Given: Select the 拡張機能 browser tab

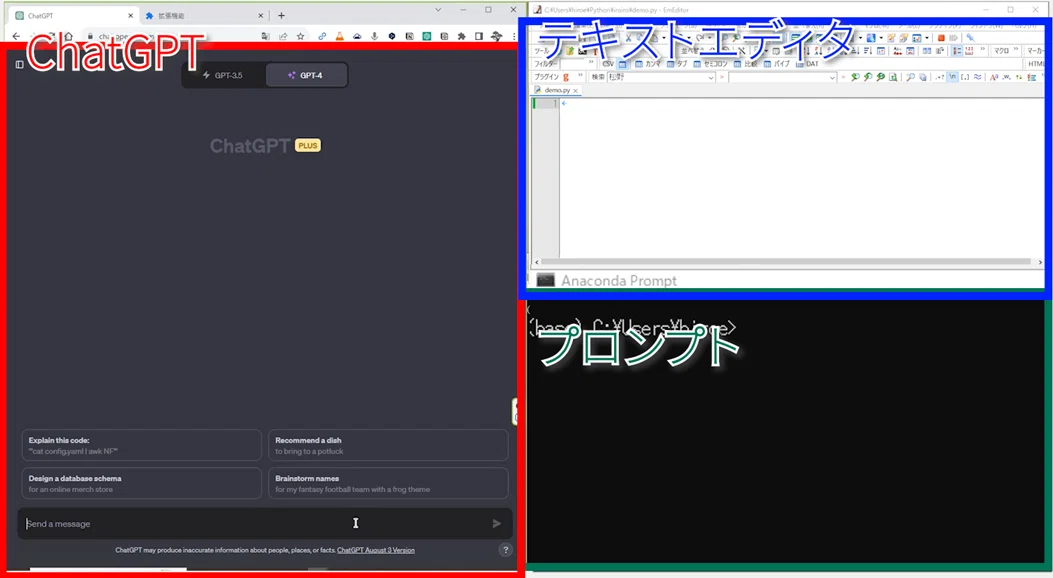Looking at the screenshot, I should point(203,15).
